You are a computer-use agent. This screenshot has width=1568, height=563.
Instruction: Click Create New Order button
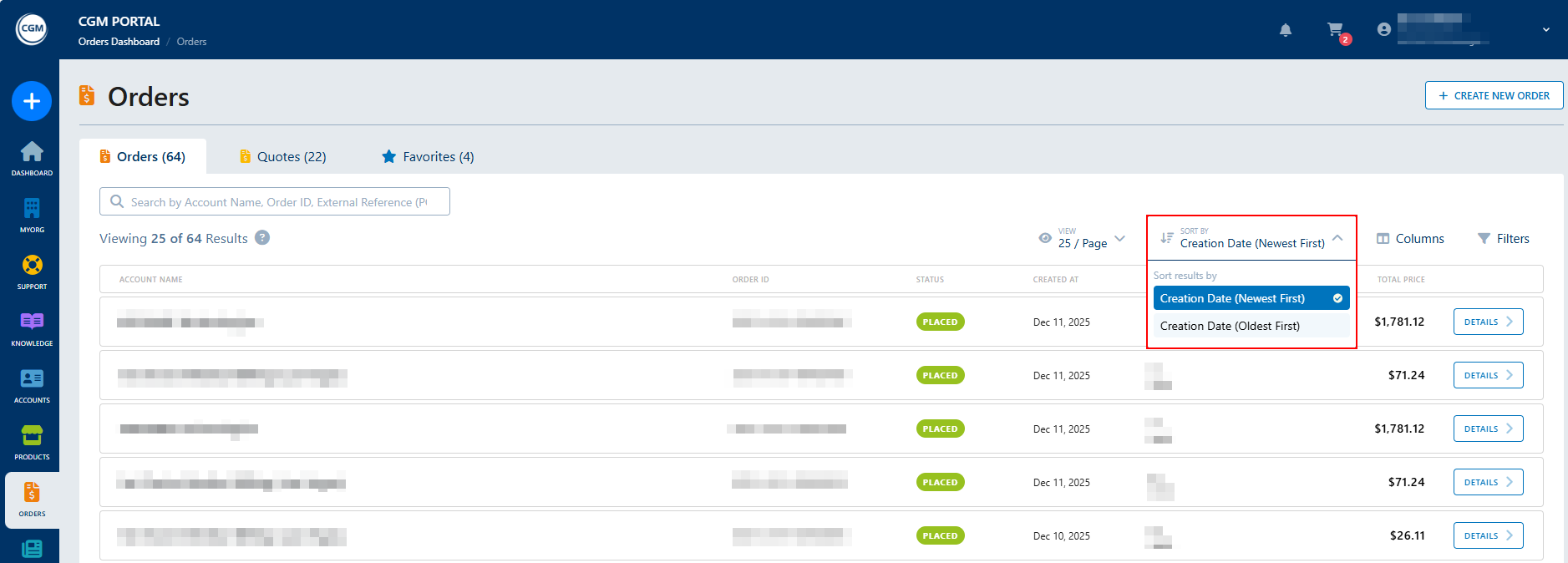[x=1494, y=96]
